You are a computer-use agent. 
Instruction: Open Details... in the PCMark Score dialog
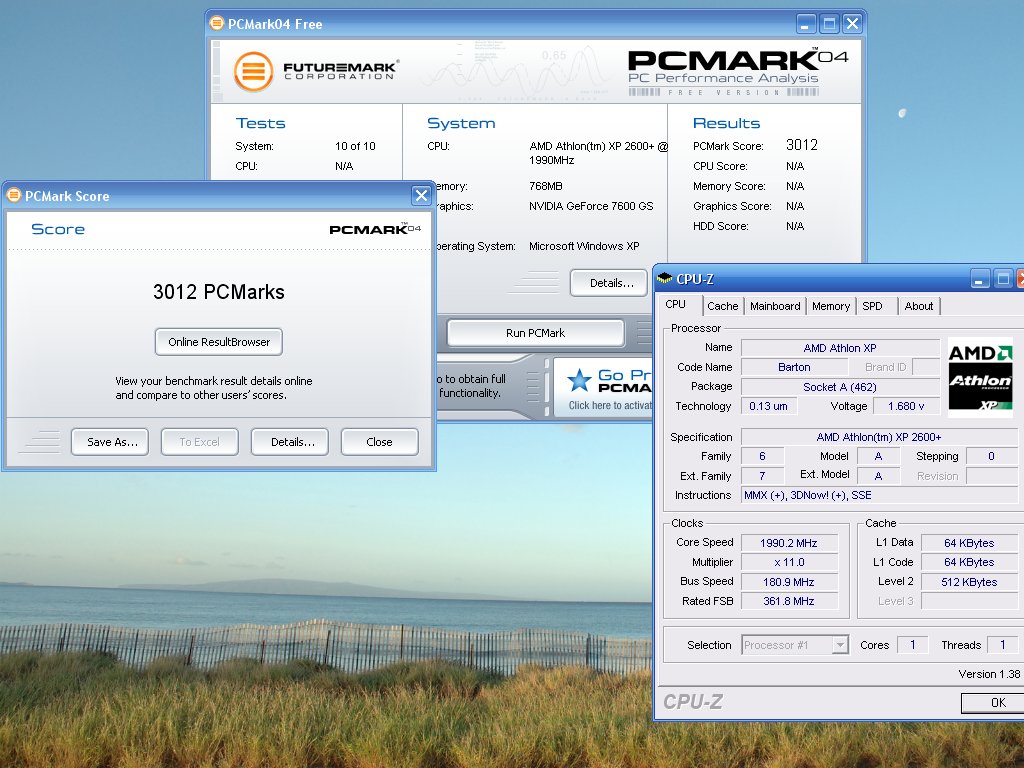[x=290, y=442]
